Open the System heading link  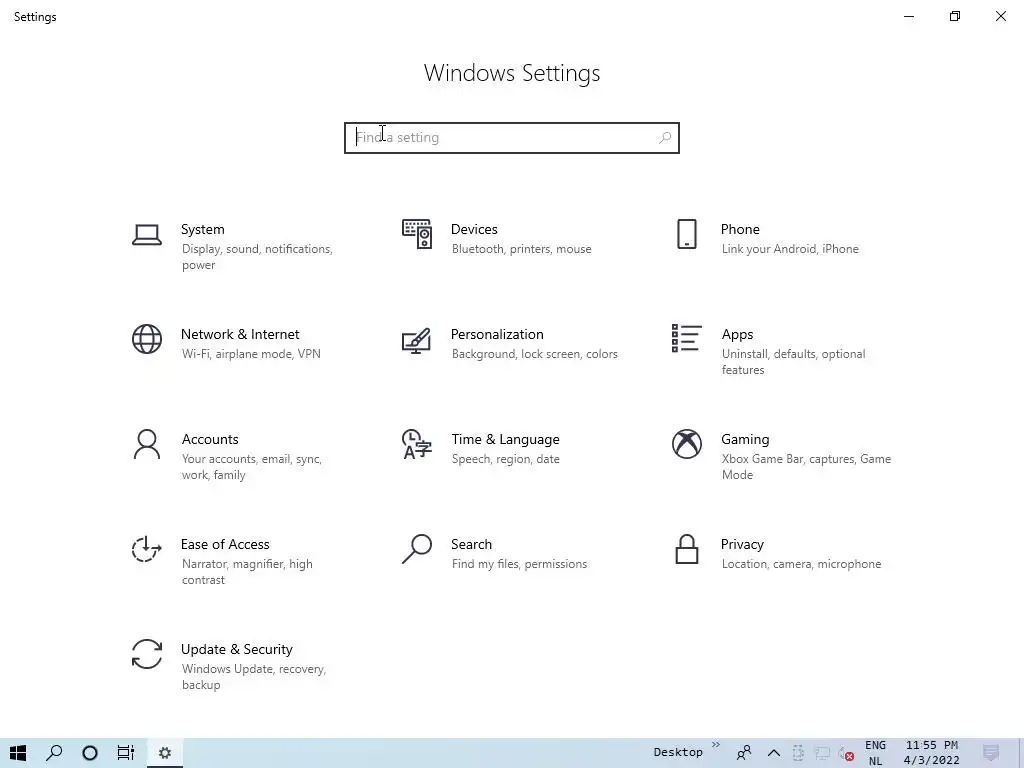point(202,229)
